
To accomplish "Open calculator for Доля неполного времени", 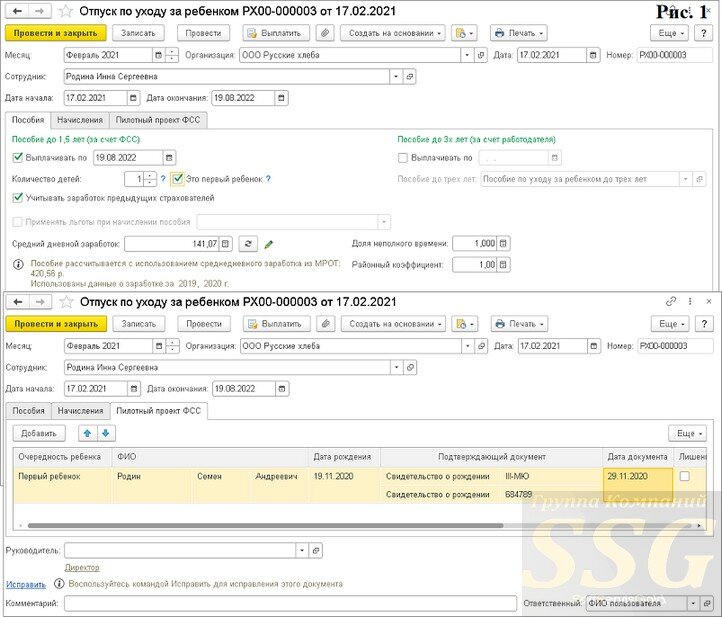I will tap(503, 243).
